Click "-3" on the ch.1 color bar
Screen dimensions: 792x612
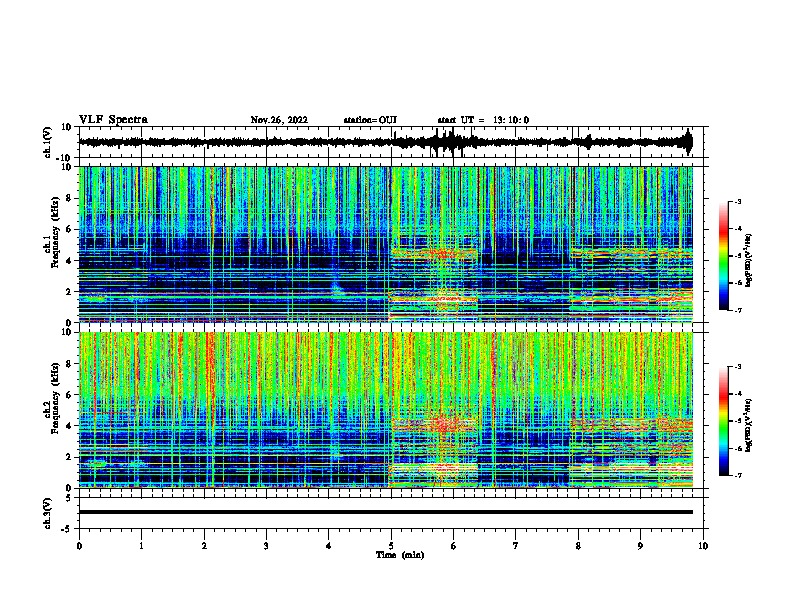coord(737,201)
